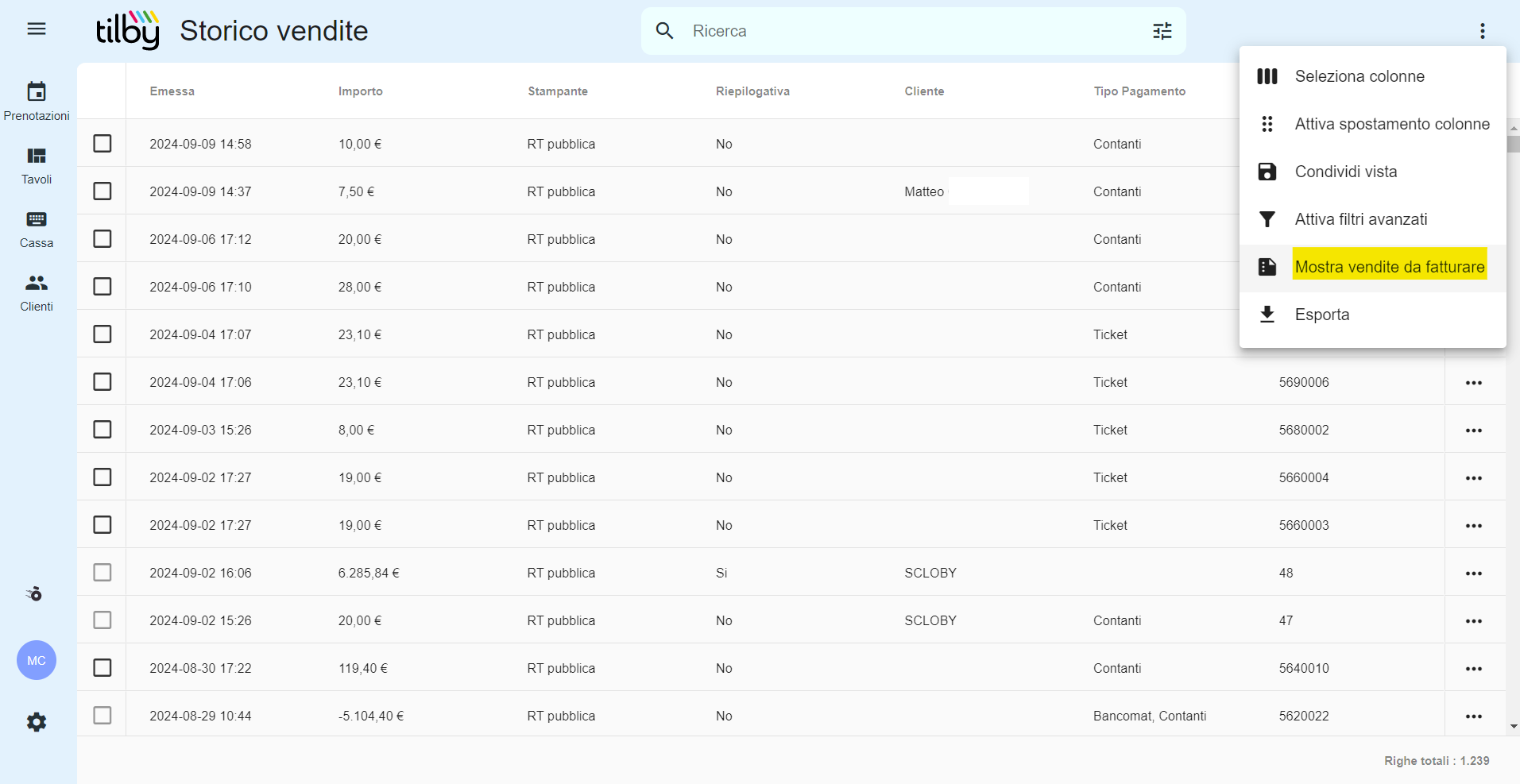
Task: Click the Storico vendite page title
Action: click(x=274, y=31)
